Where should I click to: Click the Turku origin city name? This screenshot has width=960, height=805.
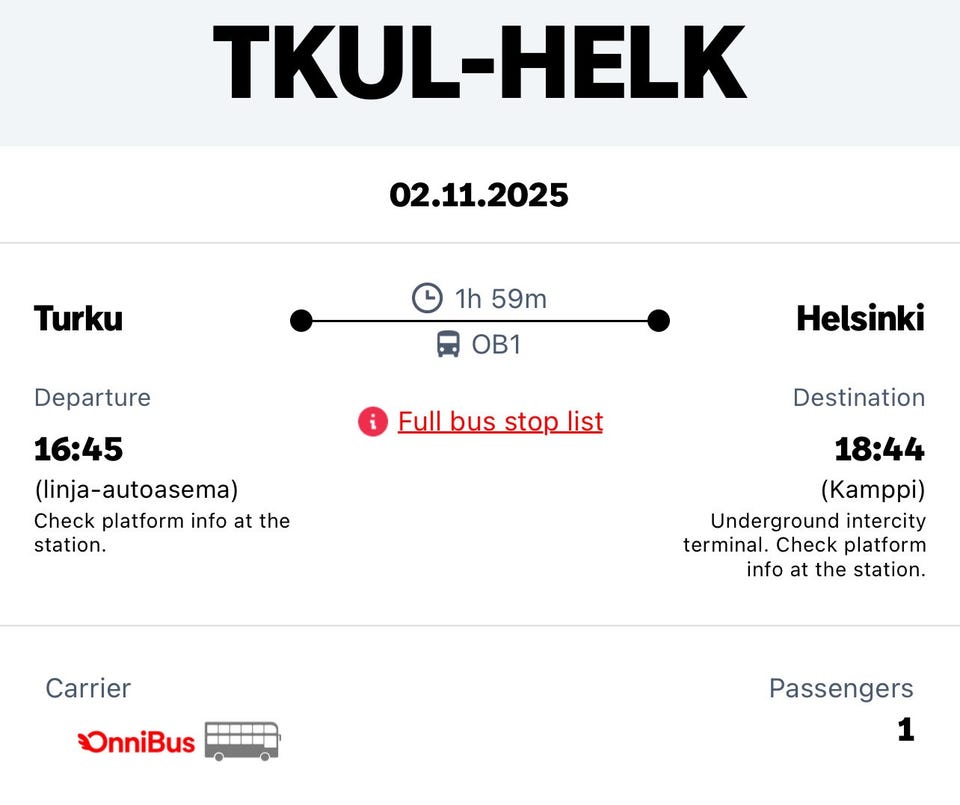[79, 319]
